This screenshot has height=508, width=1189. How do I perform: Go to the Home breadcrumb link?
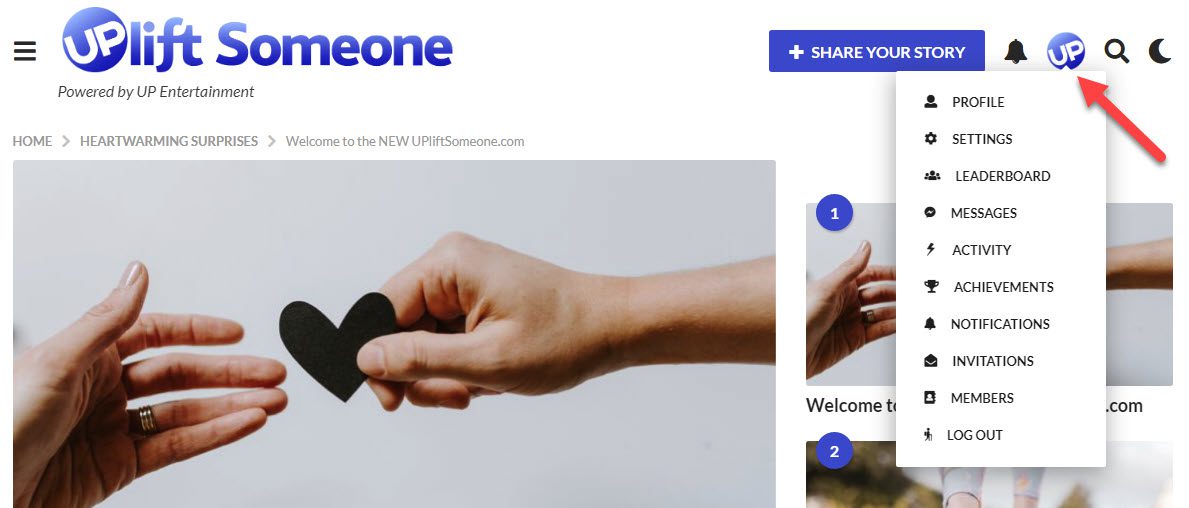click(x=33, y=141)
